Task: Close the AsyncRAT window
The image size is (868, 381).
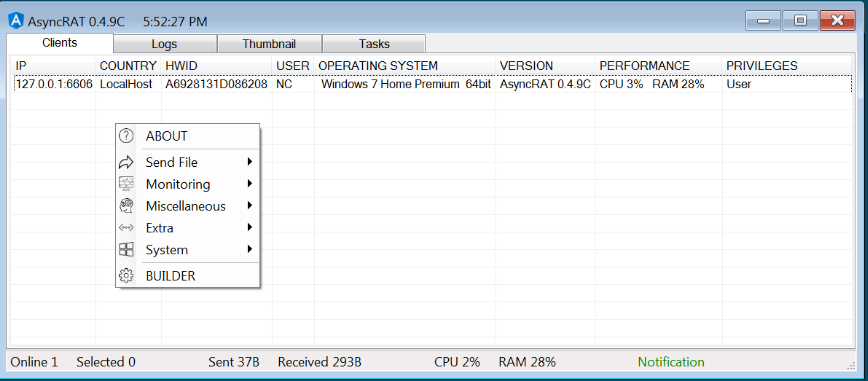Action: point(838,21)
